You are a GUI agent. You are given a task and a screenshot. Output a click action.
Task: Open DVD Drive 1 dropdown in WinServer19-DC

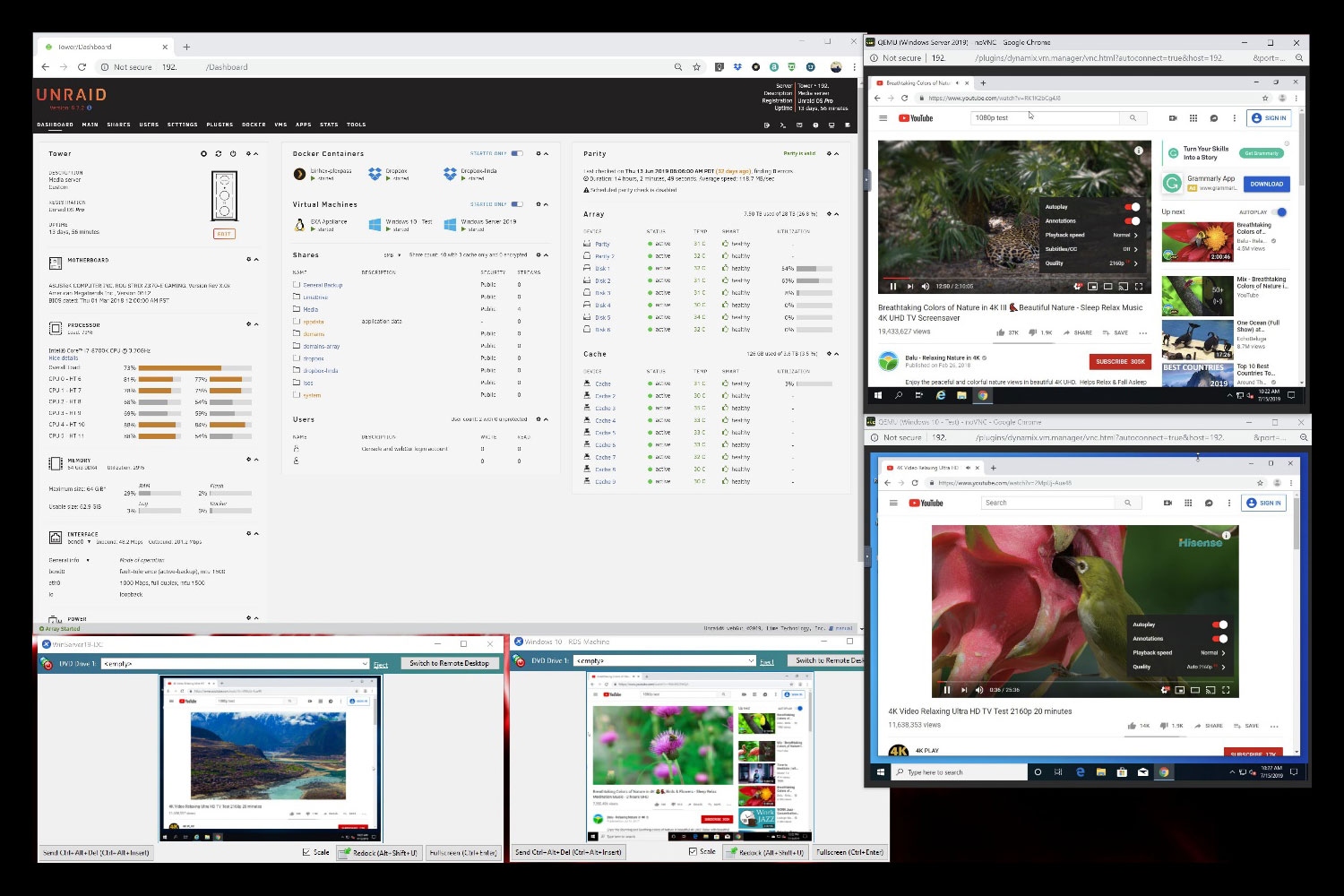tap(365, 664)
